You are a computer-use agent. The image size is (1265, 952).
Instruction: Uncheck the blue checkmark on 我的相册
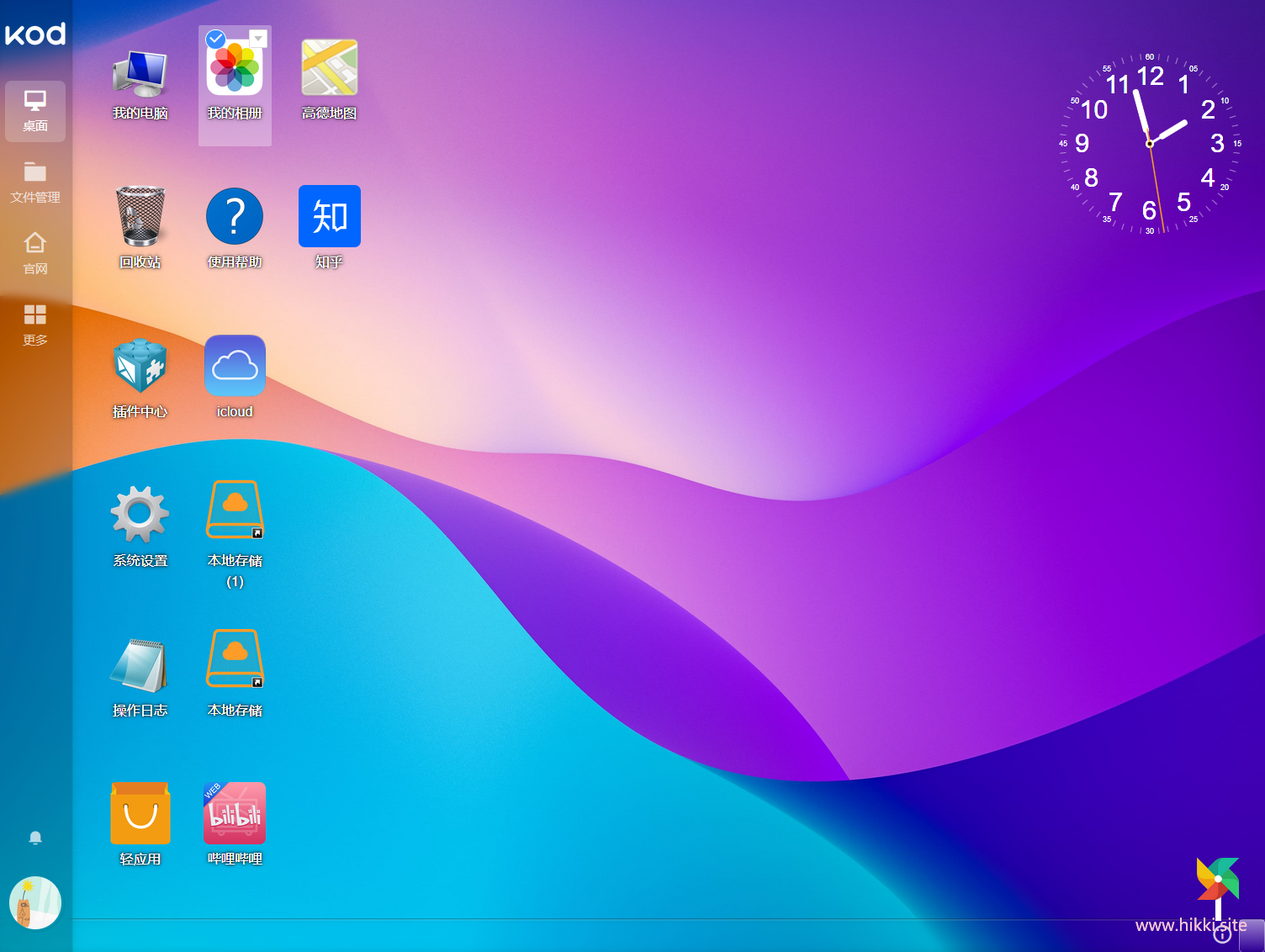[215, 39]
